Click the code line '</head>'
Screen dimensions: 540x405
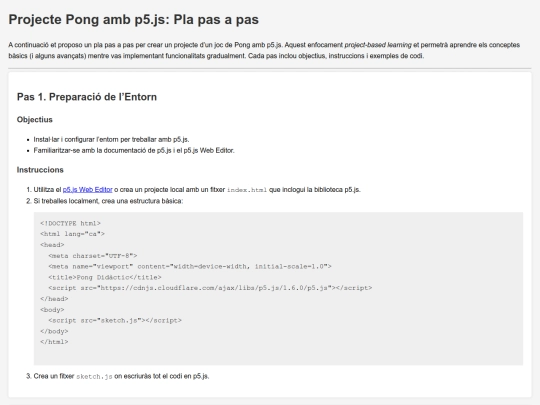pyautogui.click(x=54, y=299)
